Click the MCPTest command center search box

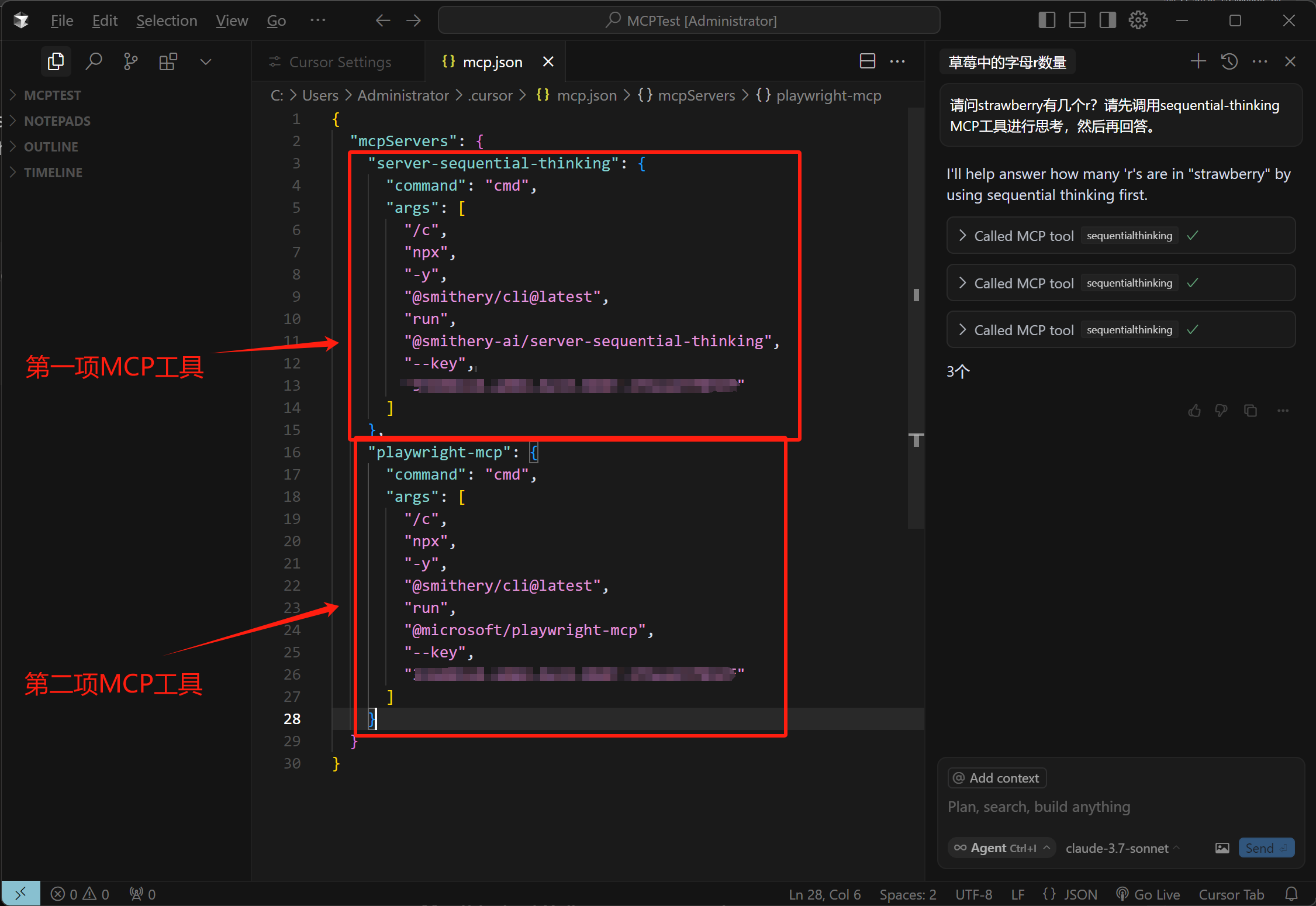(689, 20)
